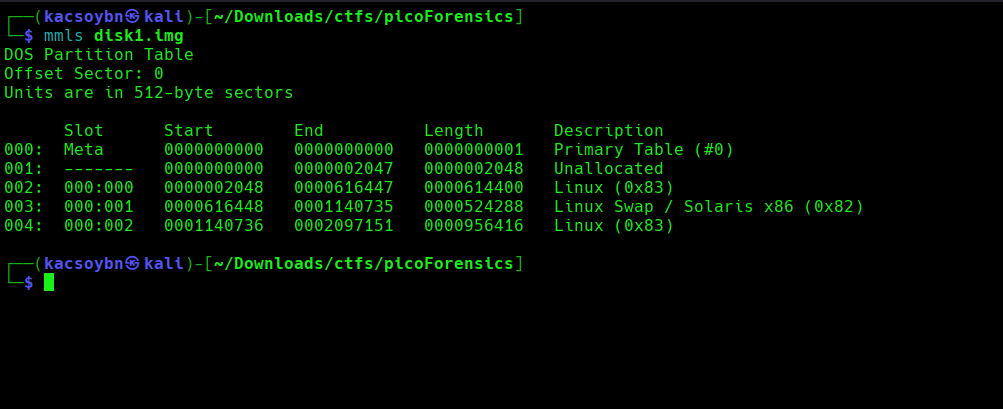Click the Kali symbol in the bottom prompt
The width and height of the screenshot is (1003, 409).
pyautogui.click(x=134, y=264)
